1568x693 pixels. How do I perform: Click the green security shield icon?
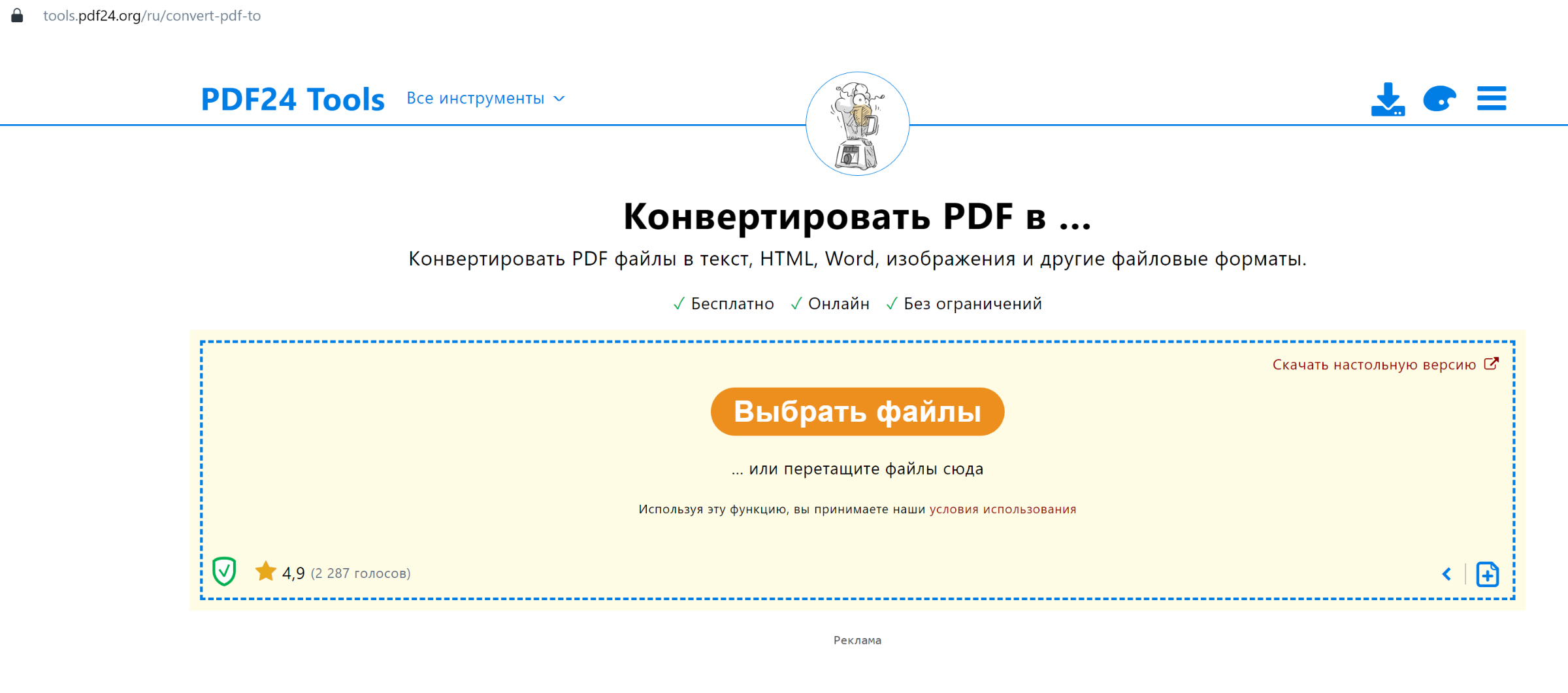[224, 571]
